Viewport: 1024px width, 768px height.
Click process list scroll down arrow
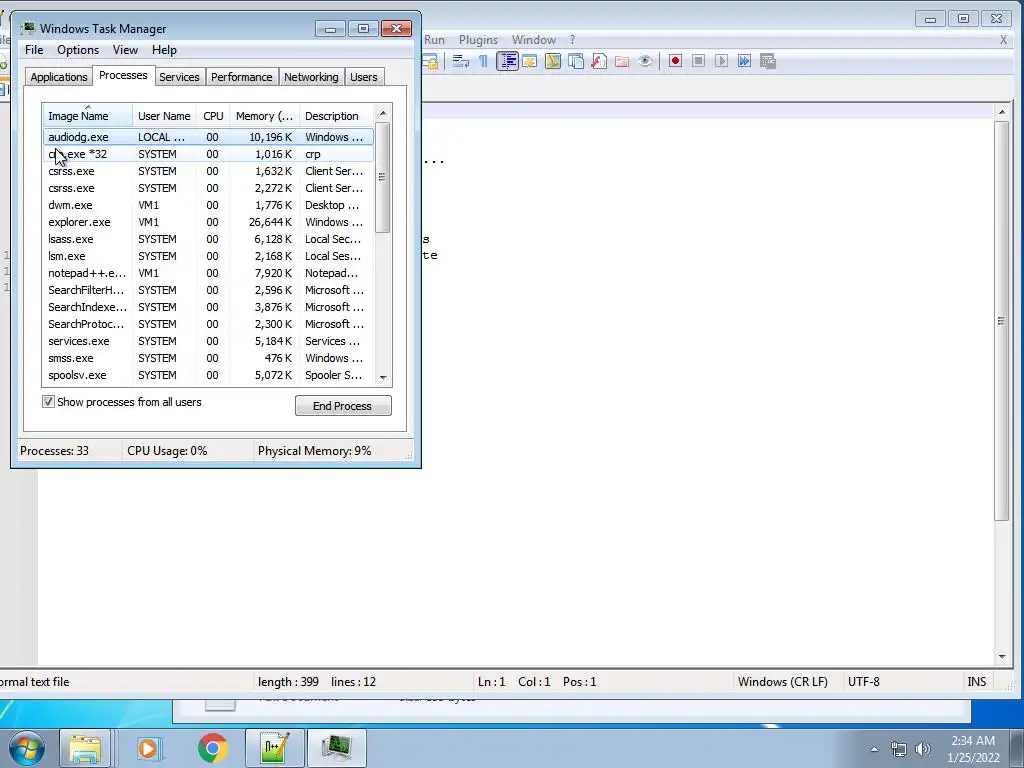(383, 377)
